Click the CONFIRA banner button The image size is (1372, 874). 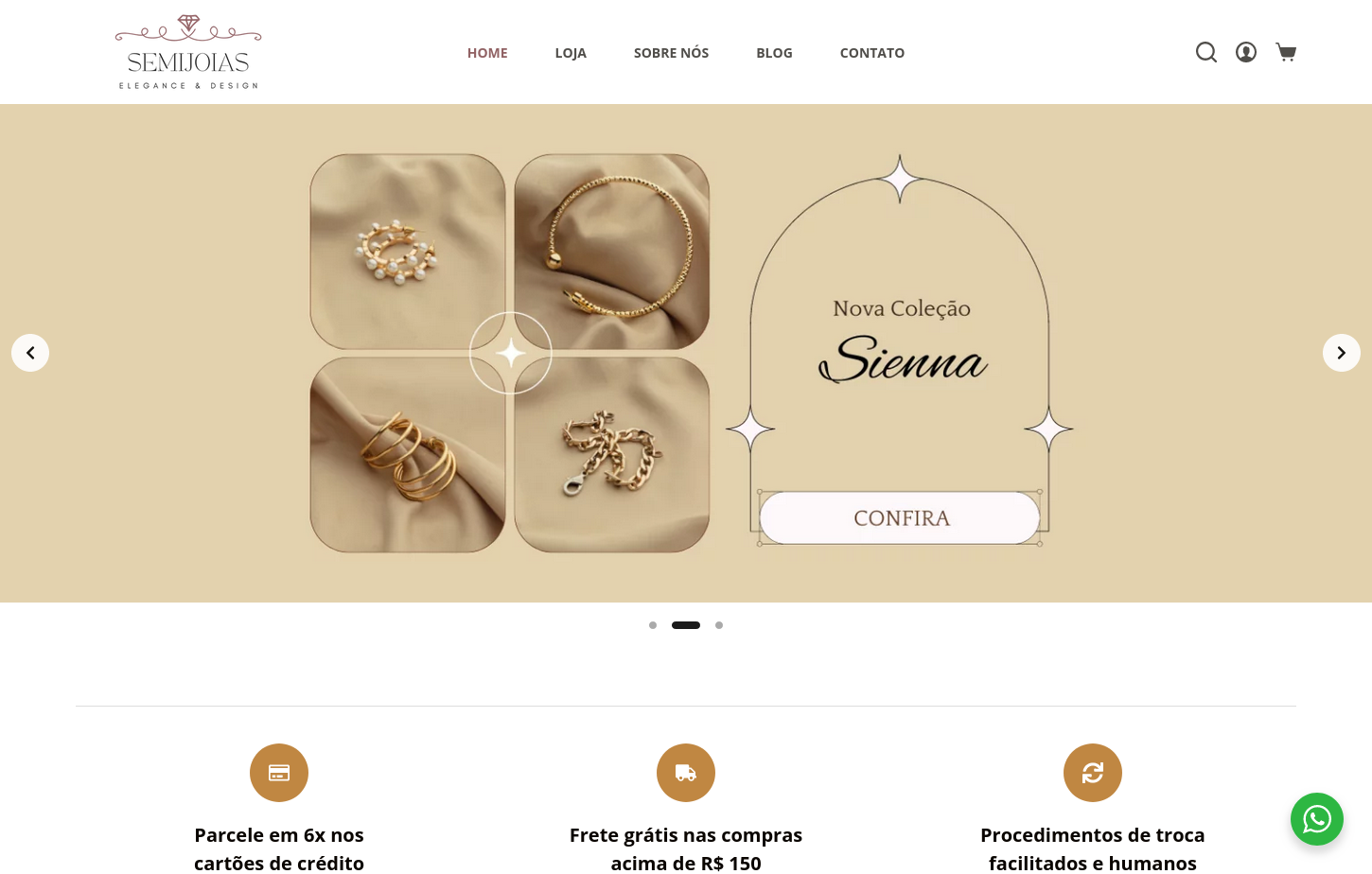point(900,518)
